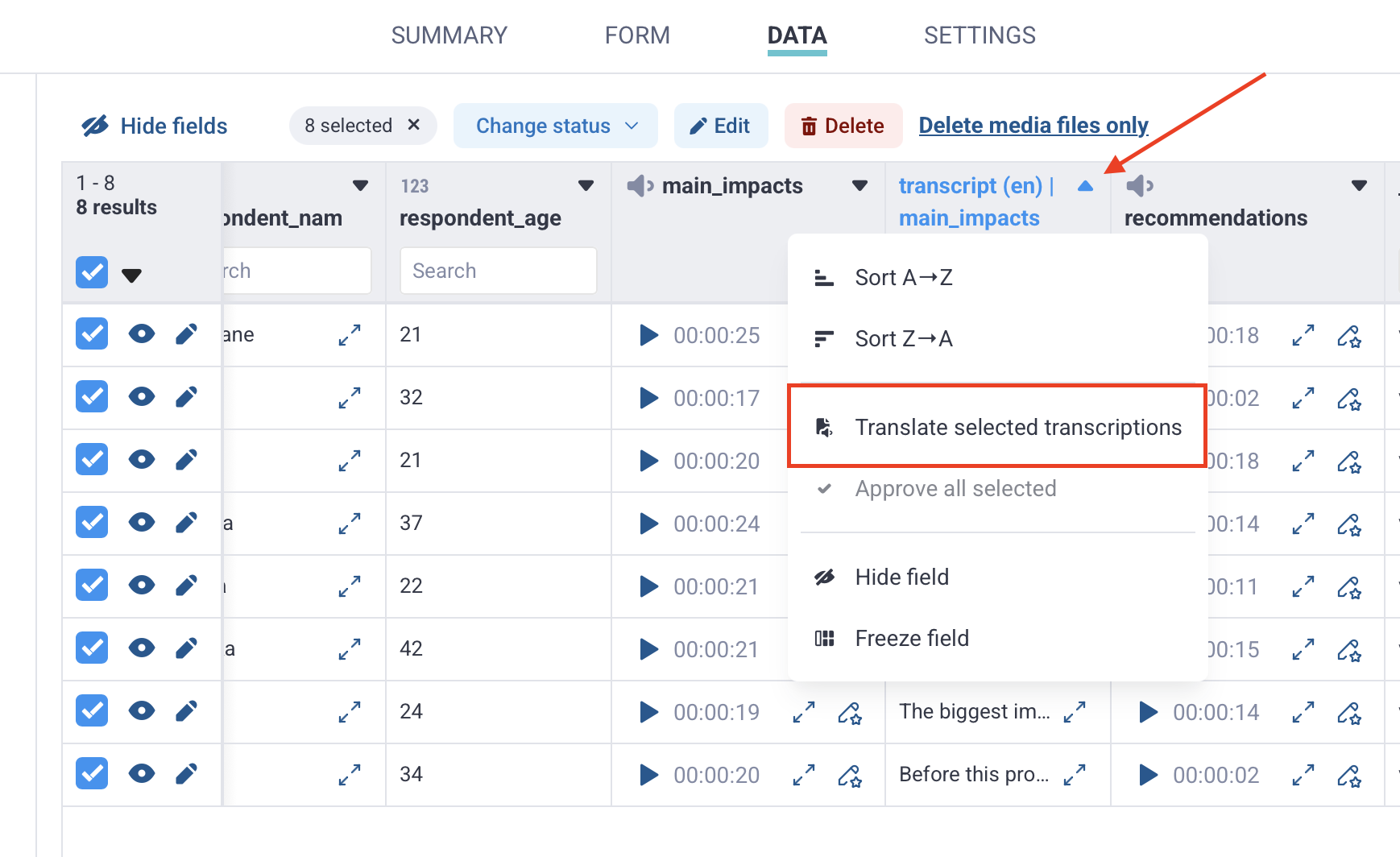Play recommendations audio 00:00:14 in age 24 row
1400x857 pixels.
(x=1148, y=712)
